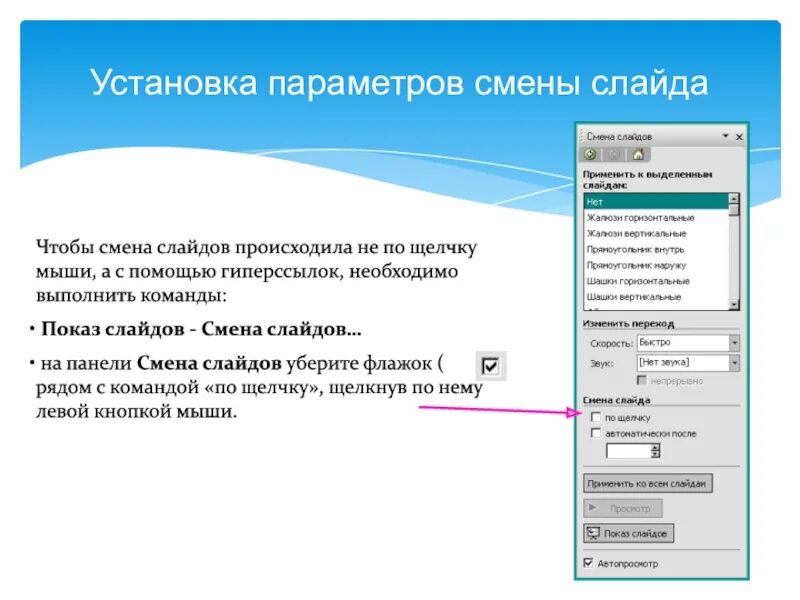This screenshot has height=600, width=800.
Task: Close the Смена слайдов task pane
Action: click(x=739, y=137)
